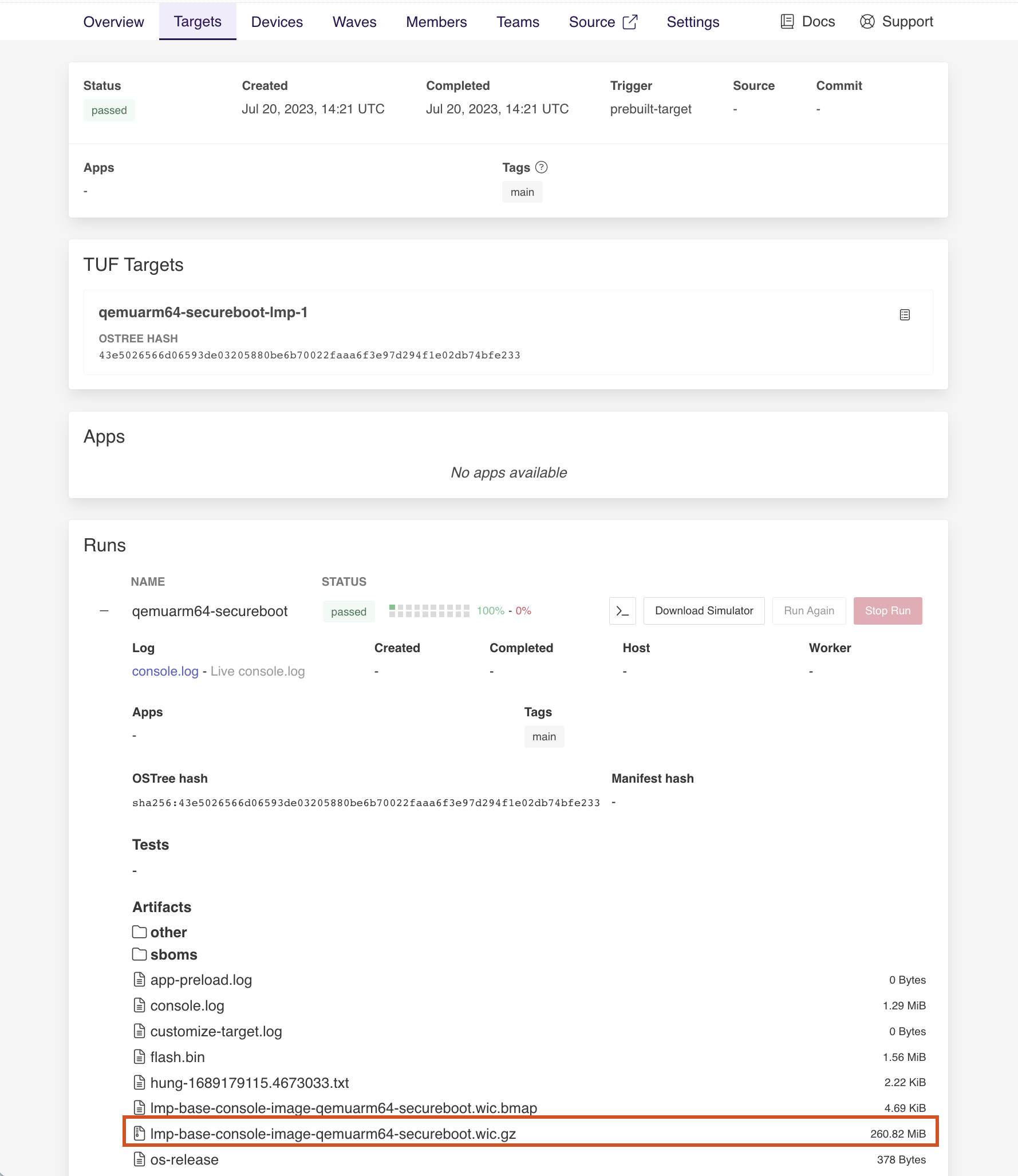
Task: Click the wic.gz archive file icon
Action: coord(139,1134)
